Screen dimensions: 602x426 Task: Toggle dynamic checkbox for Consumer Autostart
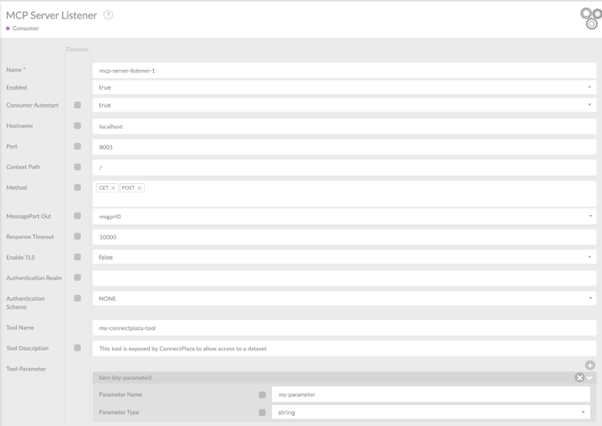[x=78, y=105]
